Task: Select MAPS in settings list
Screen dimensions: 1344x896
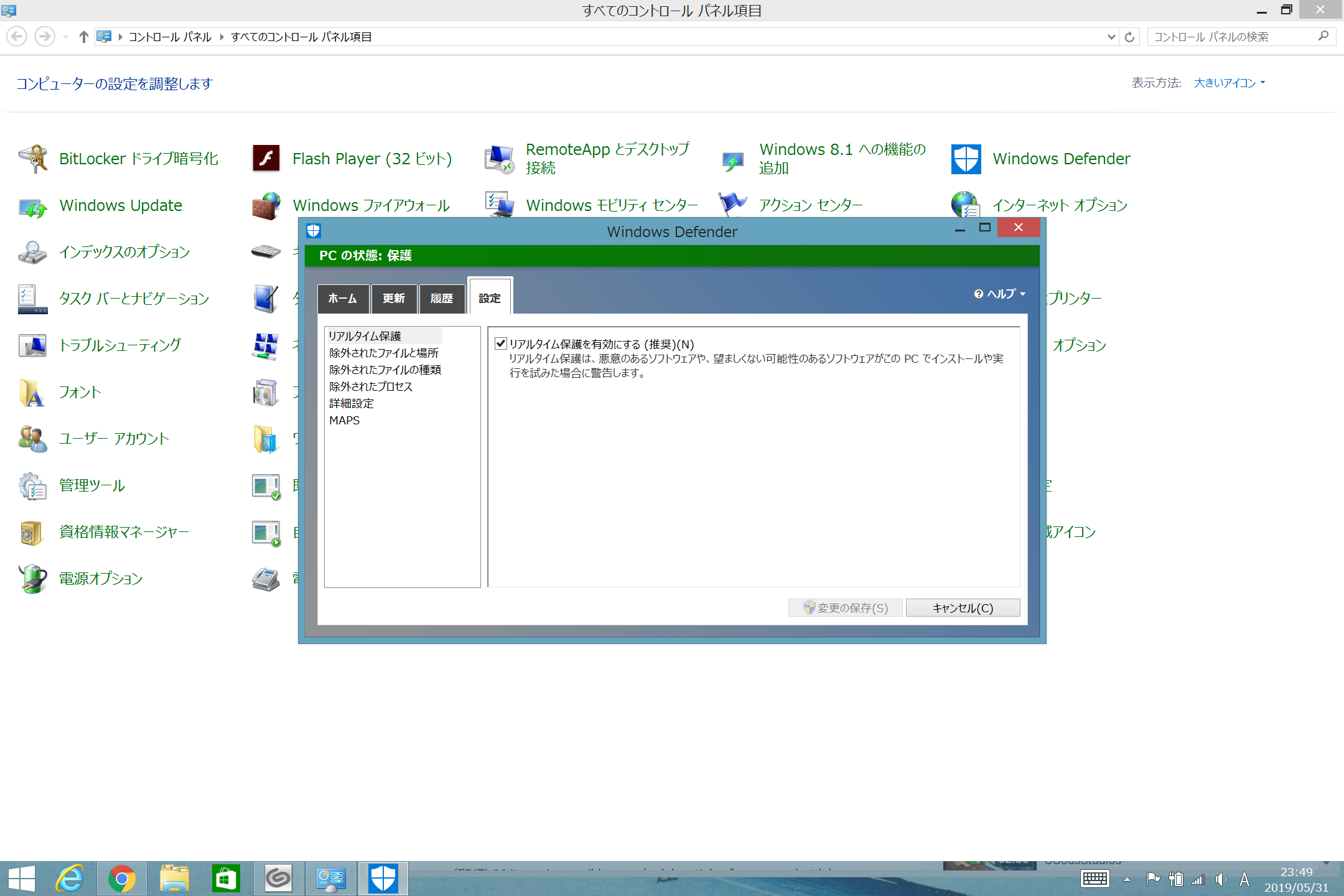Action: coord(345,420)
